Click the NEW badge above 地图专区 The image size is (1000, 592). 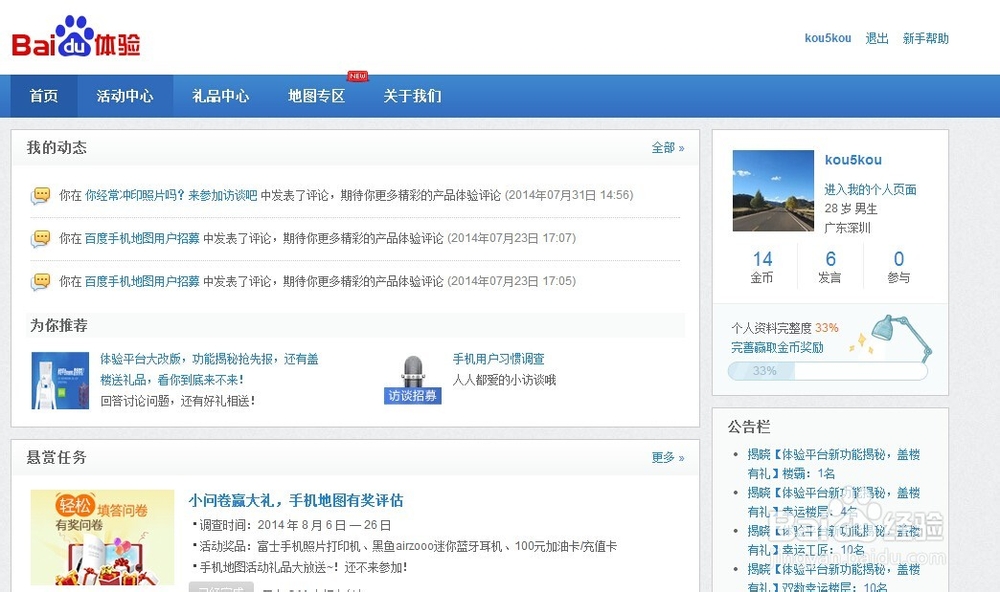pyautogui.click(x=358, y=77)
